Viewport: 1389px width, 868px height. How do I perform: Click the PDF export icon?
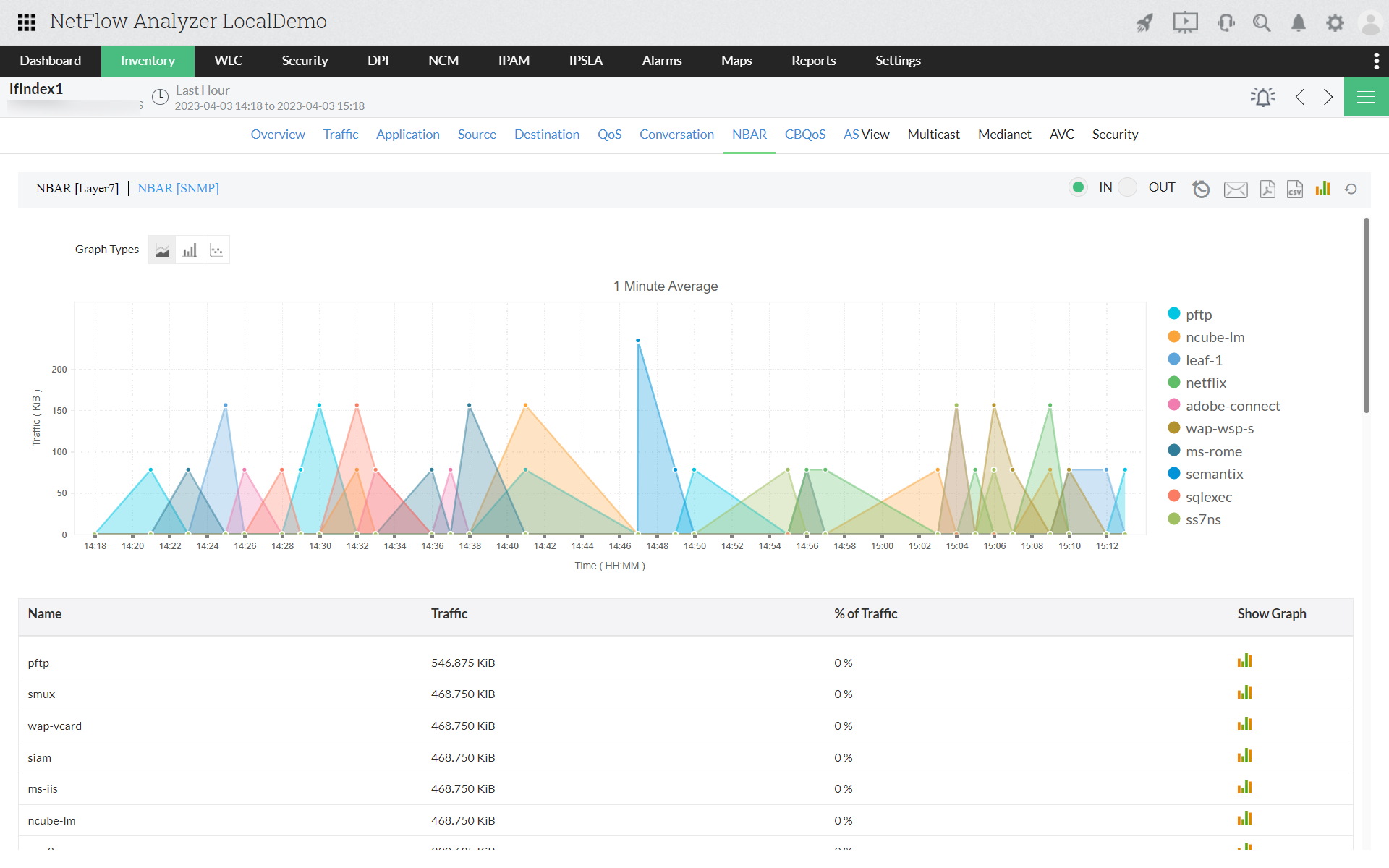click(1266, 189)
